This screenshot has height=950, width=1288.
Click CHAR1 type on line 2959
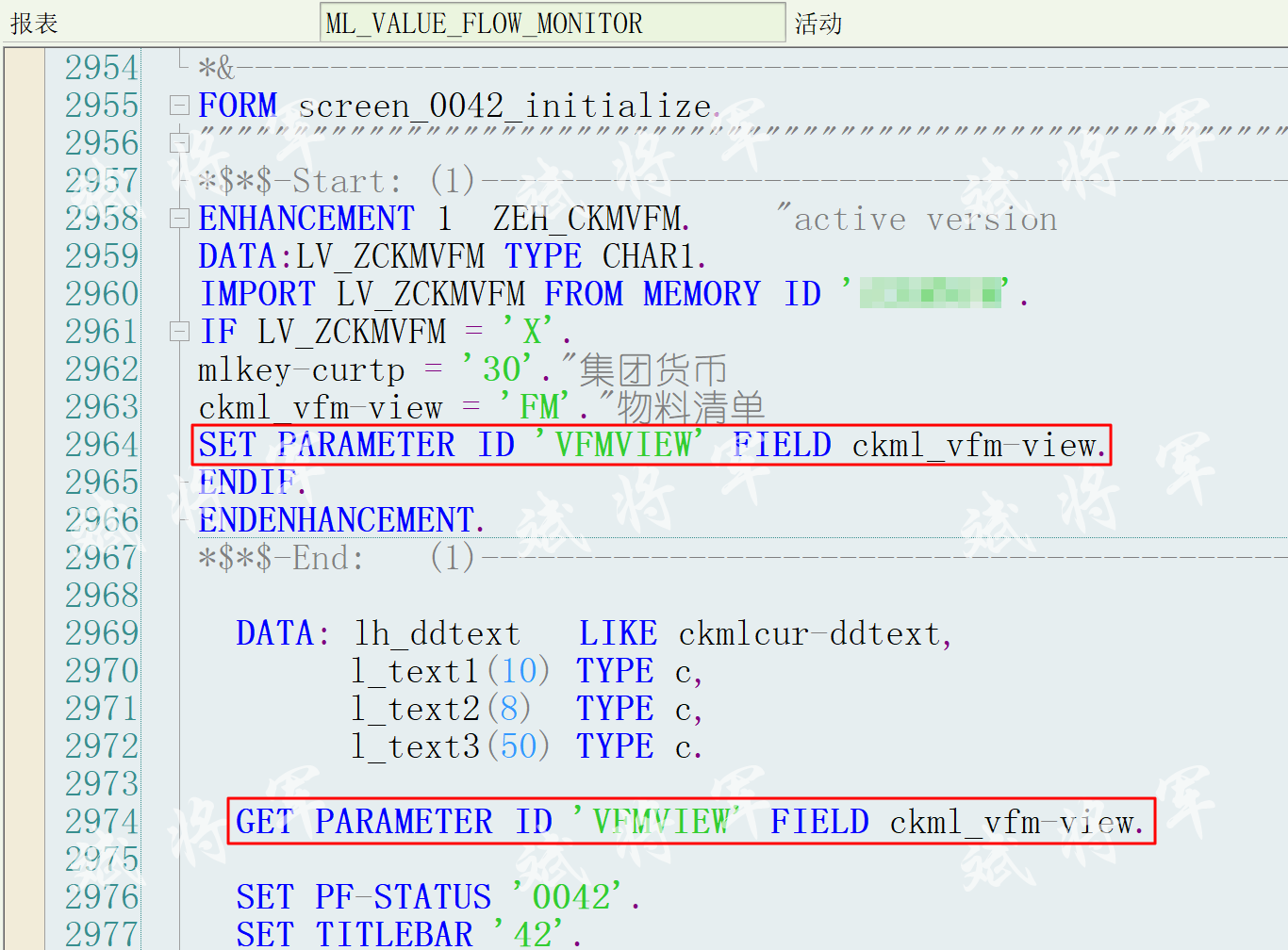651,256
